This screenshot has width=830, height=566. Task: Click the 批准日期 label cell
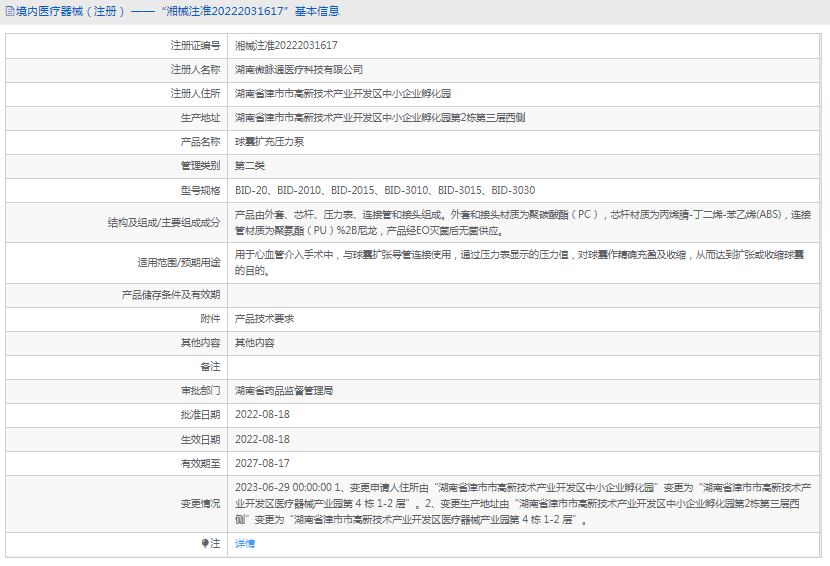116,415
